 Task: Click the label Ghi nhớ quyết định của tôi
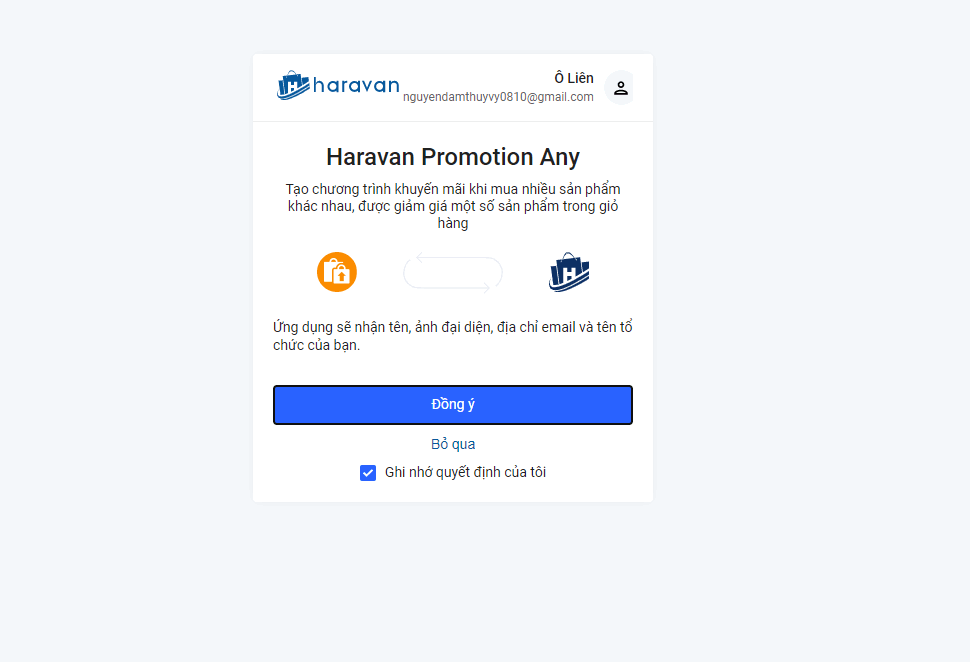pos(465,473)
